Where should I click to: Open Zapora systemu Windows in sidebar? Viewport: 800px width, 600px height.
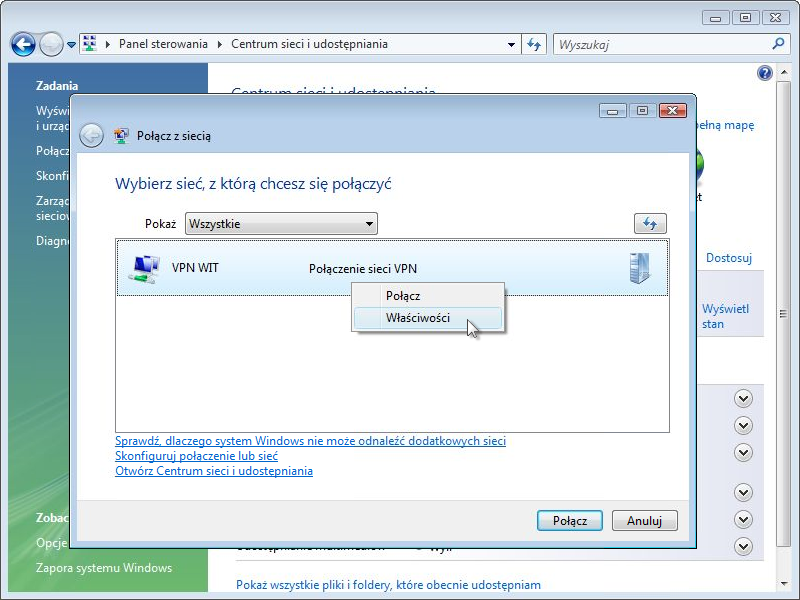pyautogui.click(x=104, y=568)
